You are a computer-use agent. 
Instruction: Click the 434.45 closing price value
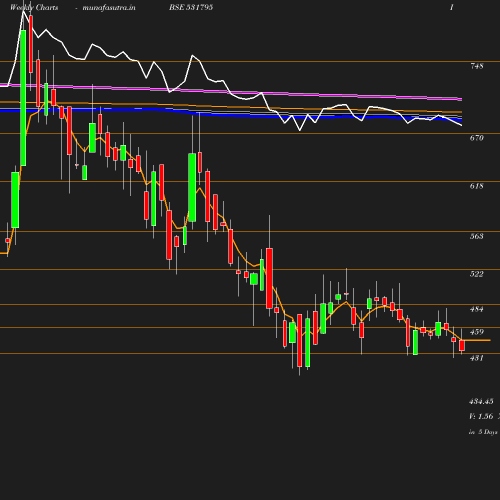481,401
